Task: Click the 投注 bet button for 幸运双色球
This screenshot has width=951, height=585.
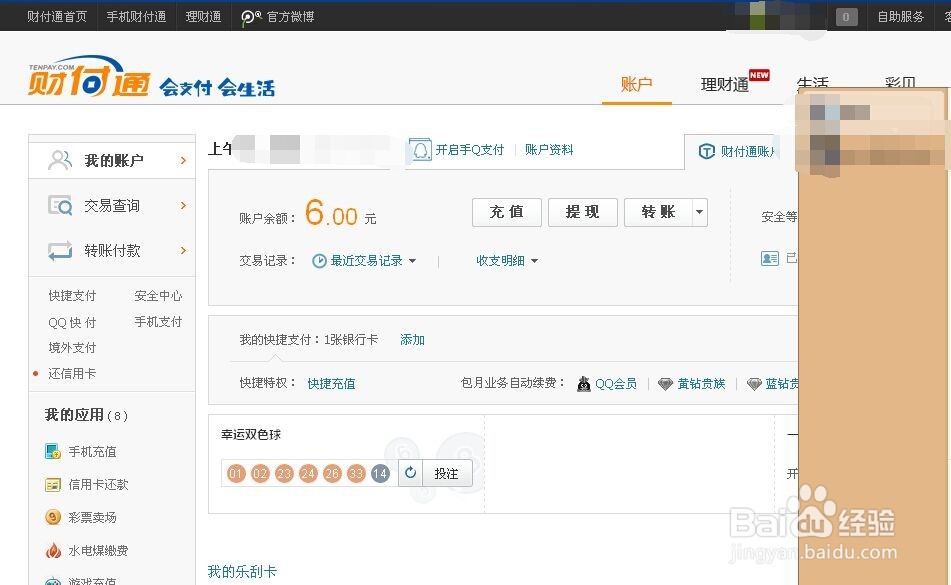Action: tap(447, 473)
